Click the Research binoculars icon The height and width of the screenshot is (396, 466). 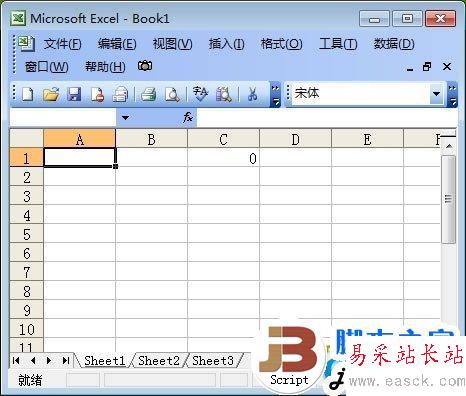click(224, 94)
